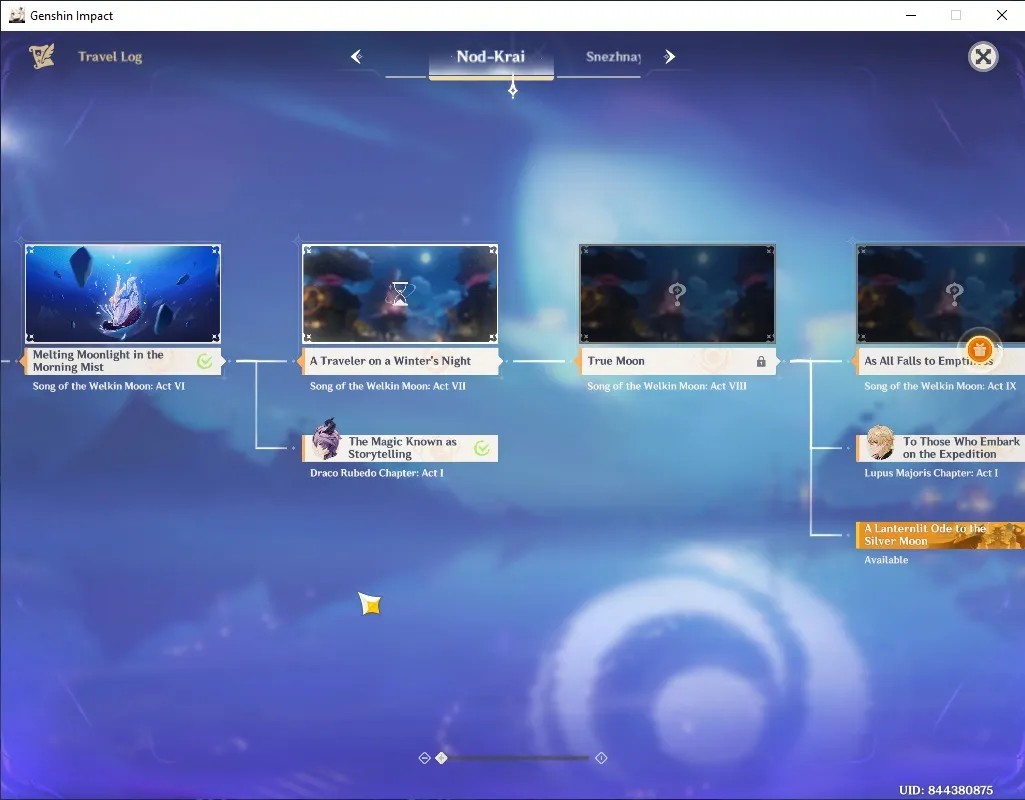Go to previous region with left arrow
Screen dimensions: 1025x800
[356, 57]
